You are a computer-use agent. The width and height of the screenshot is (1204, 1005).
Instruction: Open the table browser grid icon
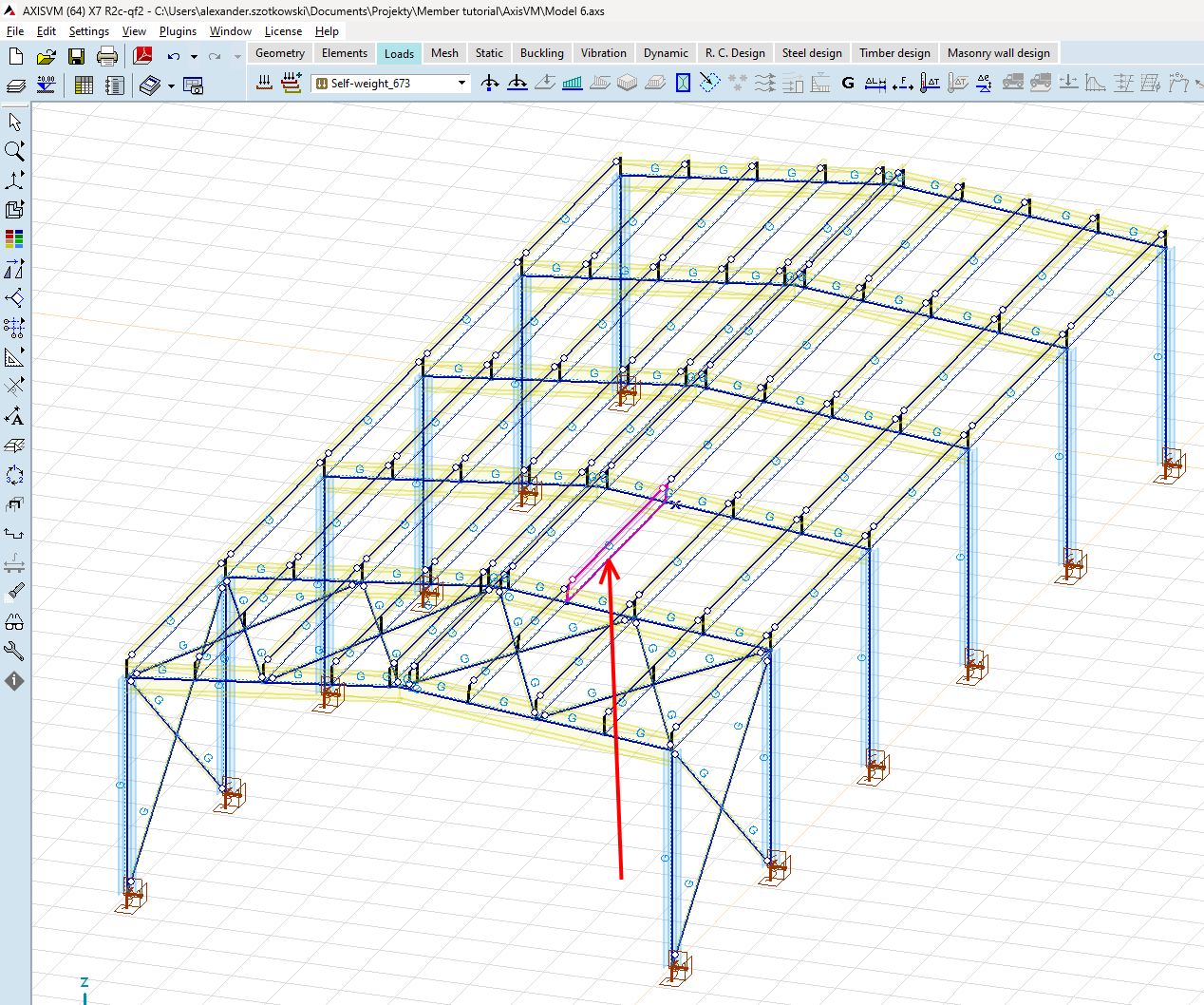pos(84,85)
